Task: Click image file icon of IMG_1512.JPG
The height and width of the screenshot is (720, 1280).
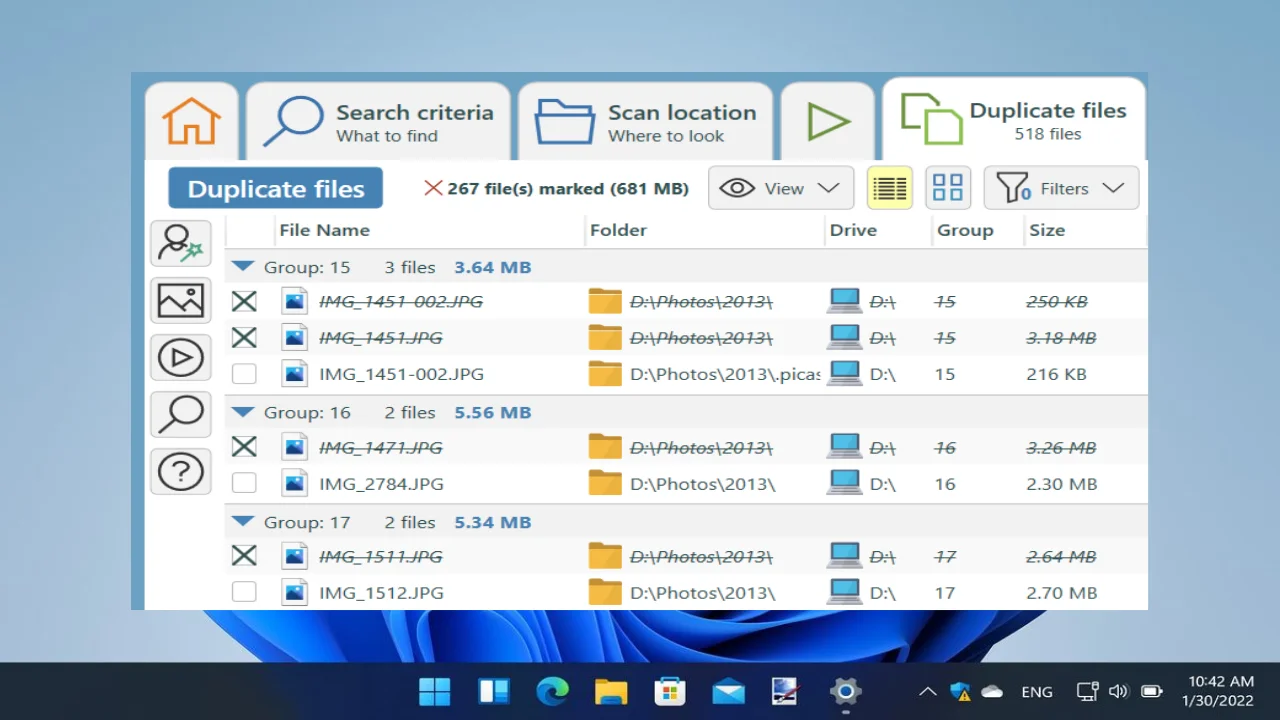Action: coord(294,592)
